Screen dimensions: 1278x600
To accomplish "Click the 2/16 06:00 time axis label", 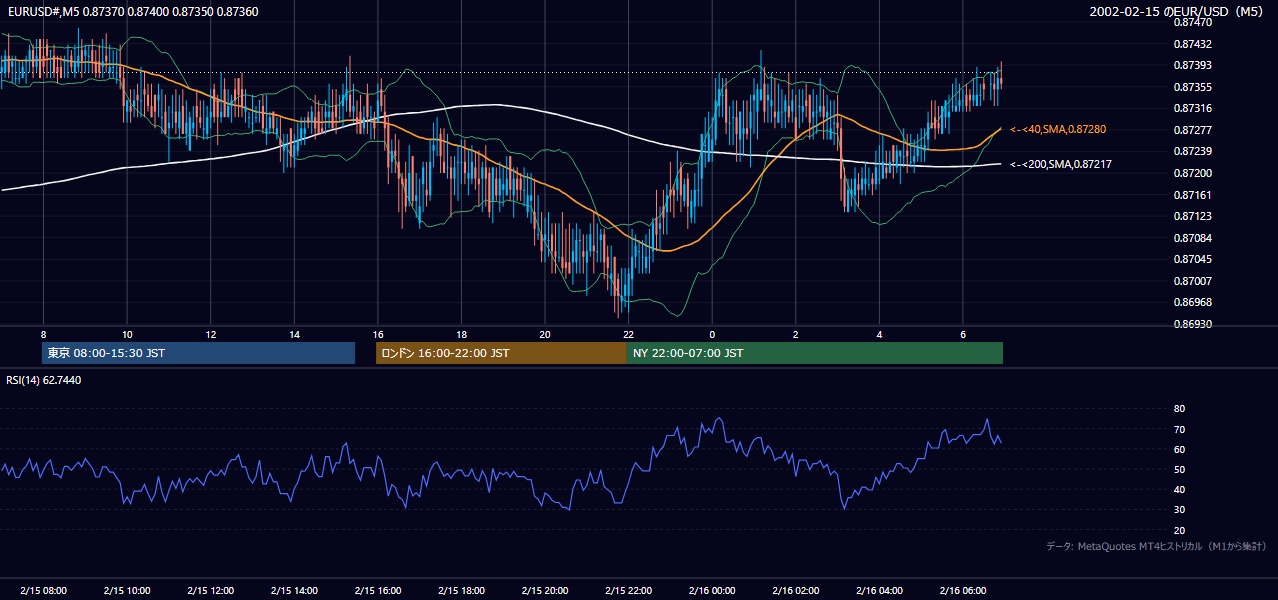I will (x=962, y=591).
